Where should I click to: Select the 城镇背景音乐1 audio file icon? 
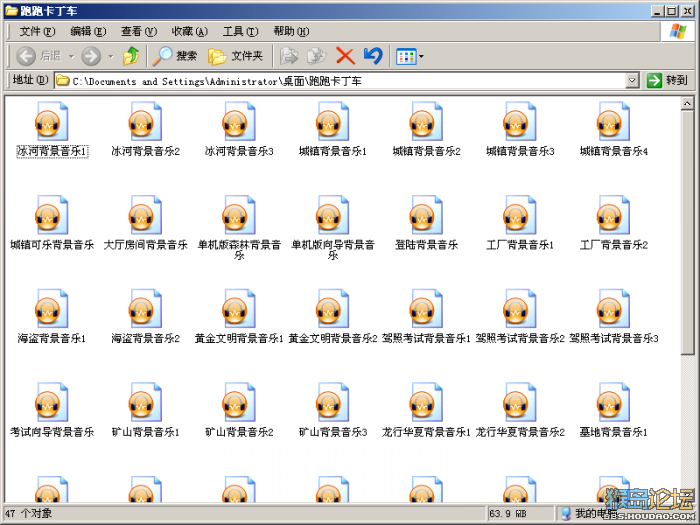(x=333, y=121)
